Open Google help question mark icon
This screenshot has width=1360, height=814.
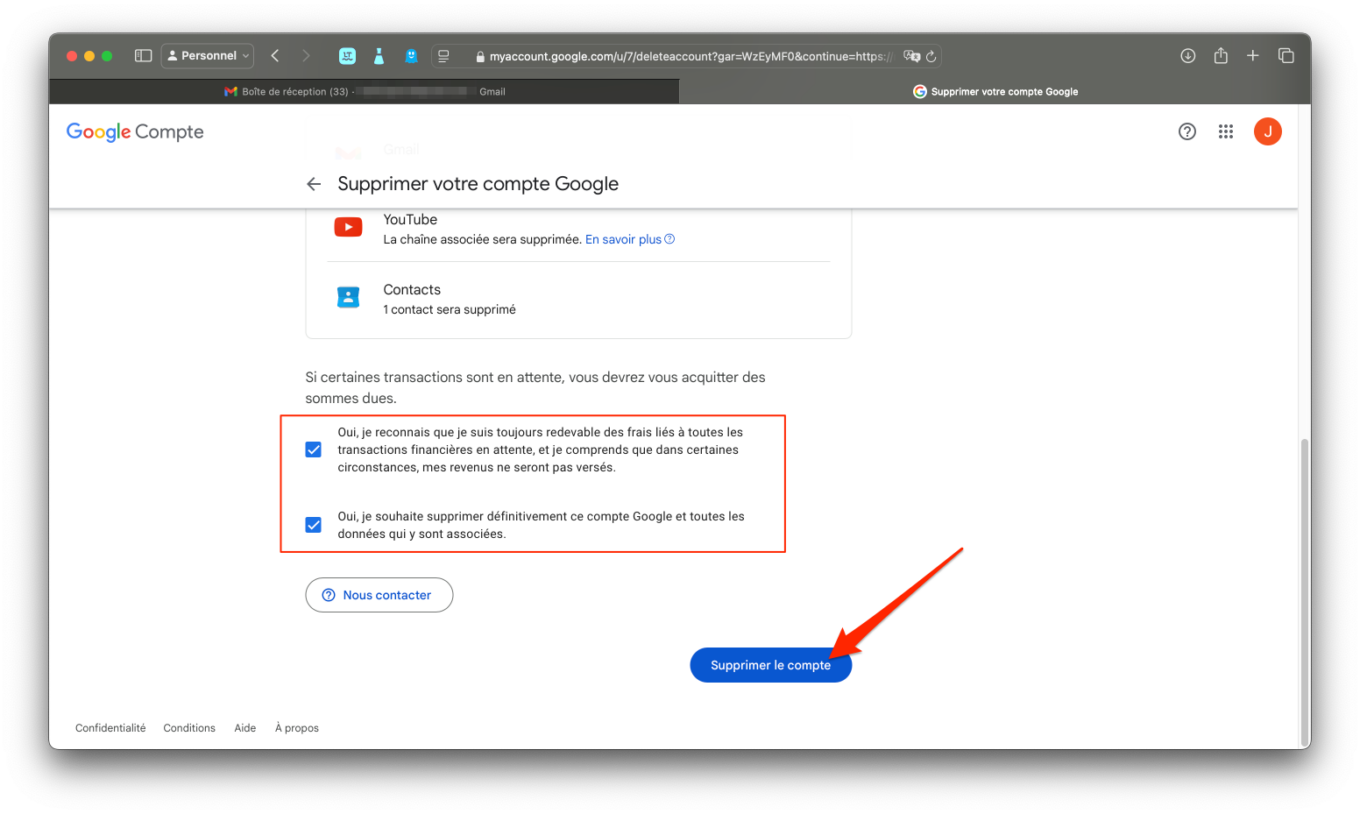click(x=1187, y=132)
